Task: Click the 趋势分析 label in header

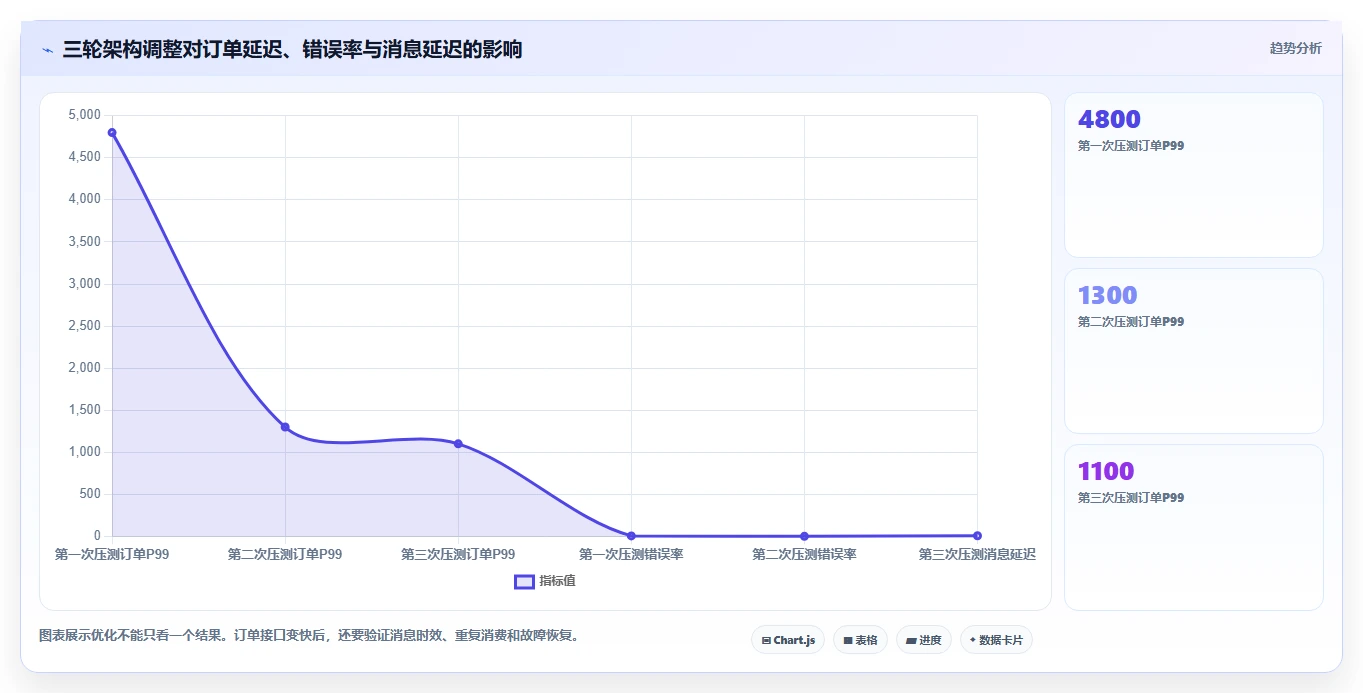Action: 1295,48
